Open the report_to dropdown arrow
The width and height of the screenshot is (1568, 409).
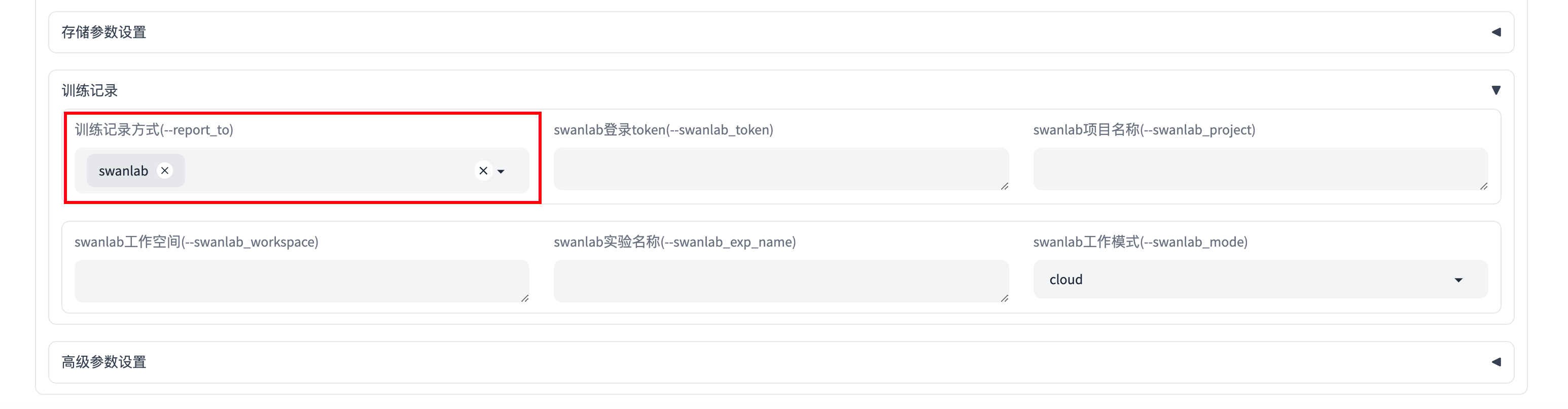pos(501,172)
